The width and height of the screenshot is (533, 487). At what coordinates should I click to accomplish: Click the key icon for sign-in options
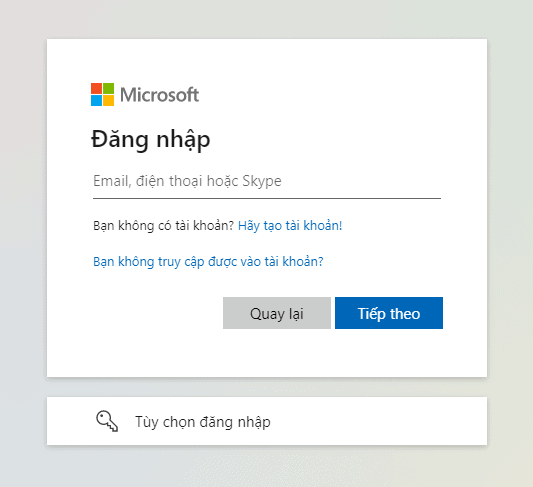coord(107,421)
